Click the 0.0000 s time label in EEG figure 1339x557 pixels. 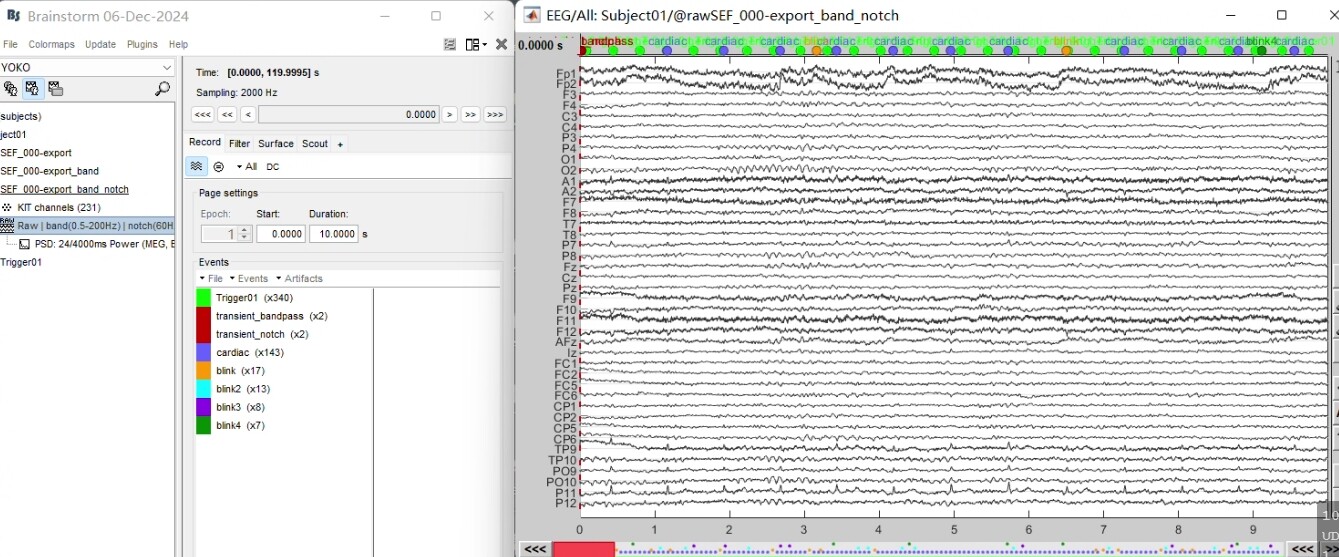[x=540, y=45]
